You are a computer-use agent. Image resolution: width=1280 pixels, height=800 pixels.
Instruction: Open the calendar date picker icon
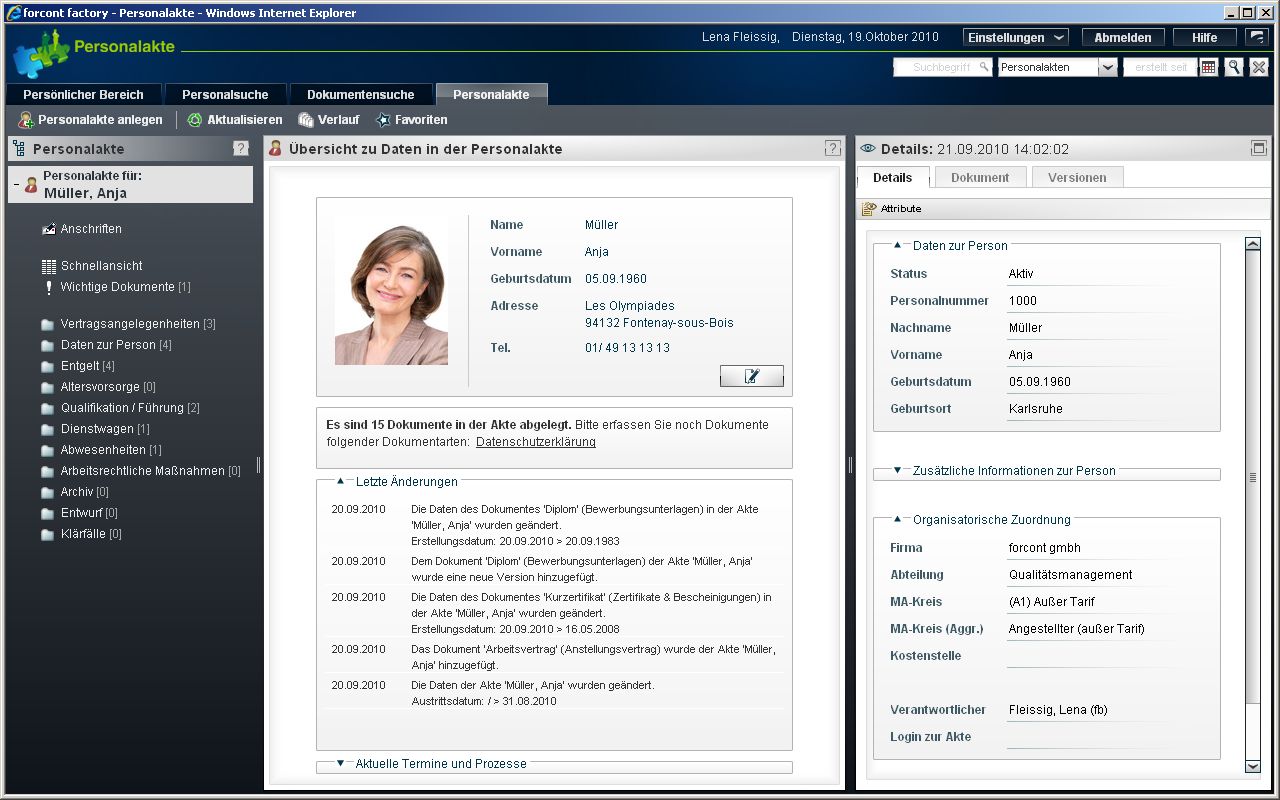tap(1209, 67)
